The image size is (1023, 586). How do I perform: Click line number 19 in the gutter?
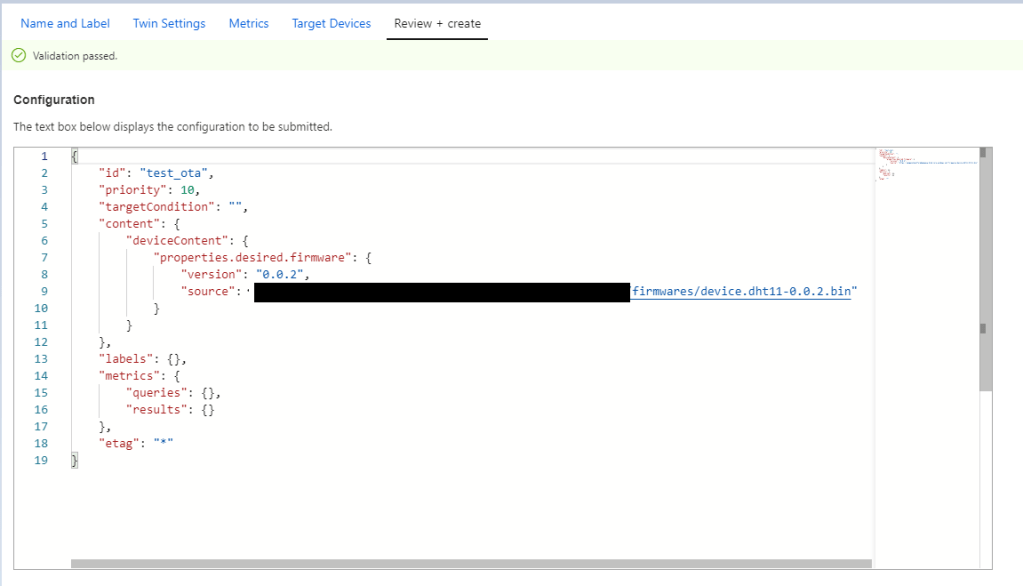41,460
